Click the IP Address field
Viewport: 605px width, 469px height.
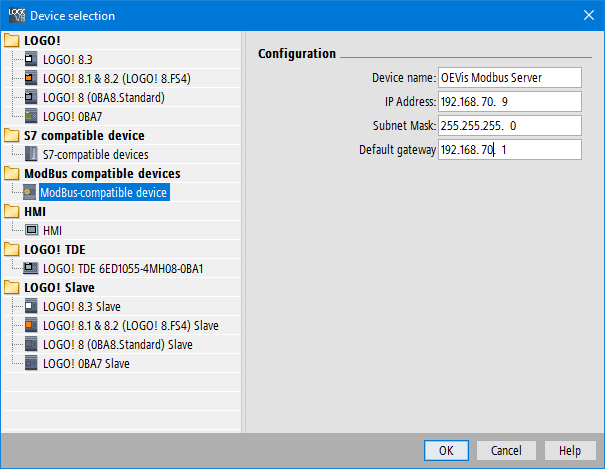pos(510,102)
